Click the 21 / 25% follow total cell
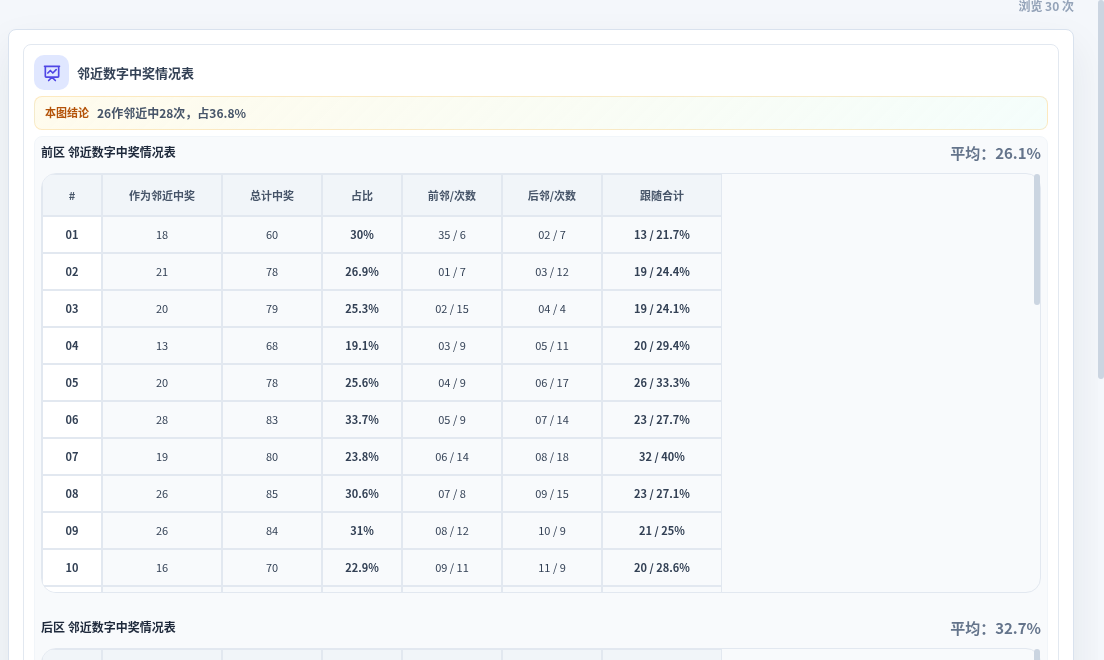Screen dimensions: 1104x660 pos(662,530)
